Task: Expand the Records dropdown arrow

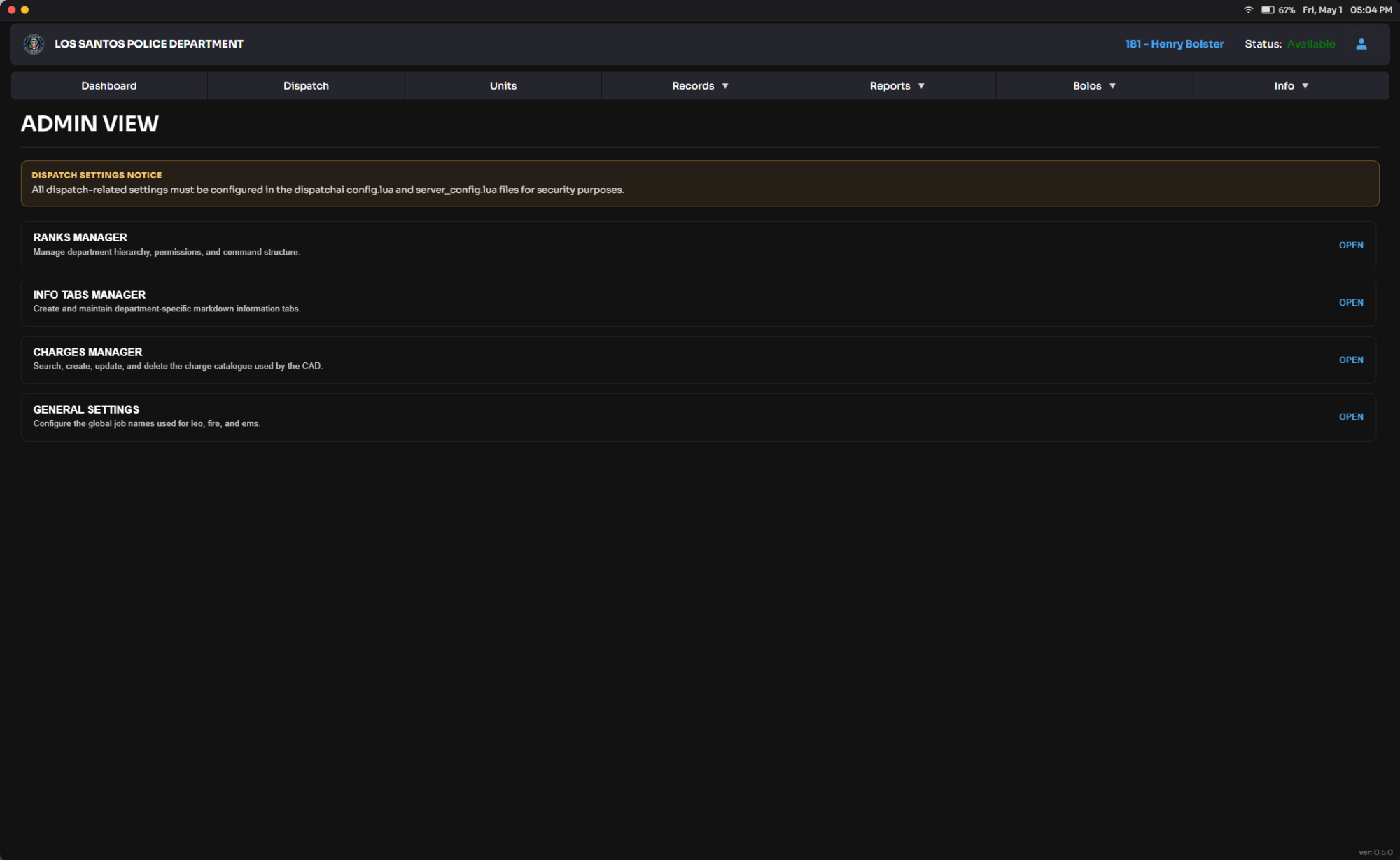Action: pyautogui.click(x=725, y=86)
